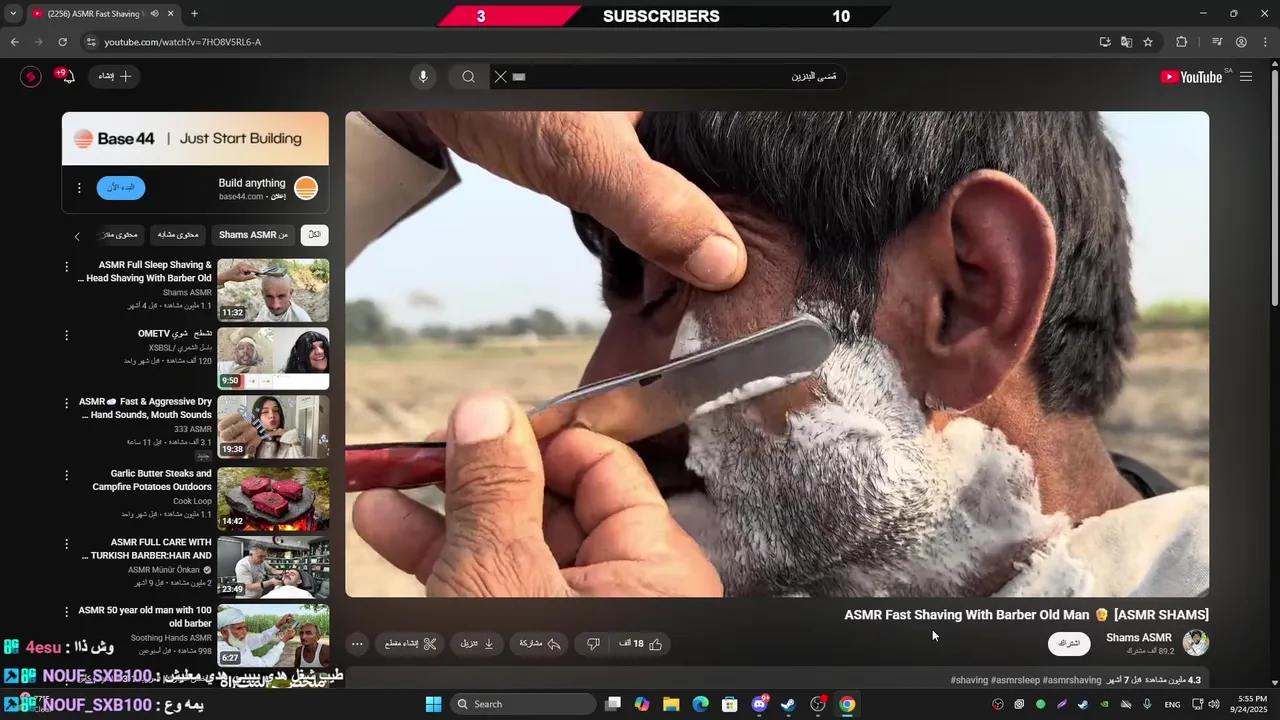Dislike the video with thumbs down

tap(592, 644)
